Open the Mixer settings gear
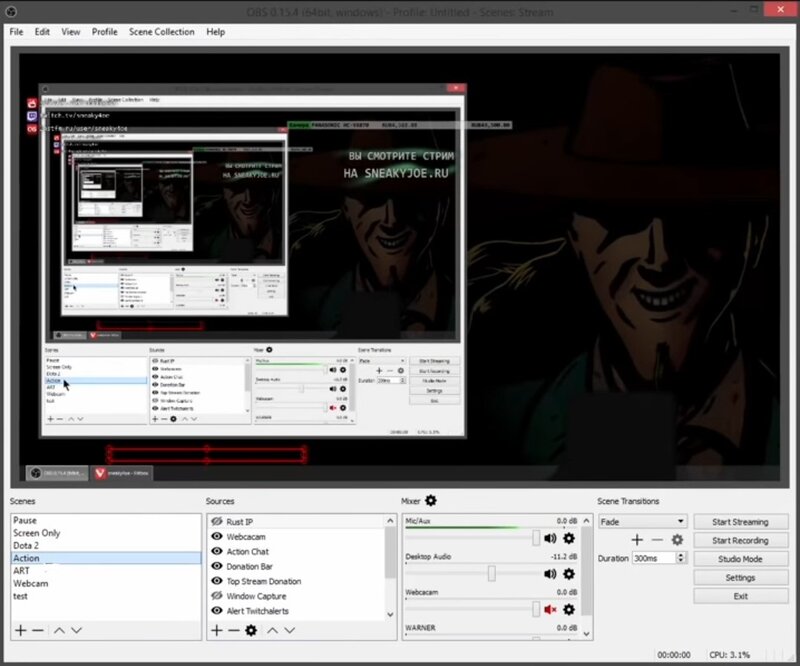The height and width of the screenshot is (666, 800). (431, 501)
